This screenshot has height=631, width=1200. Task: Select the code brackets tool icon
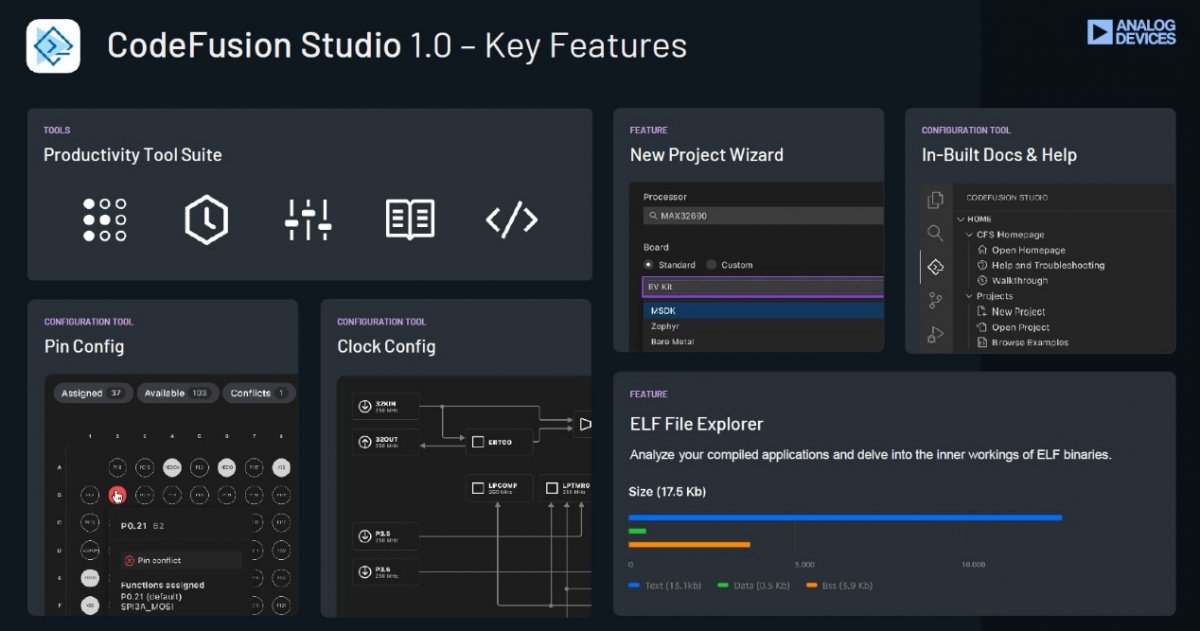coord(512,220)
